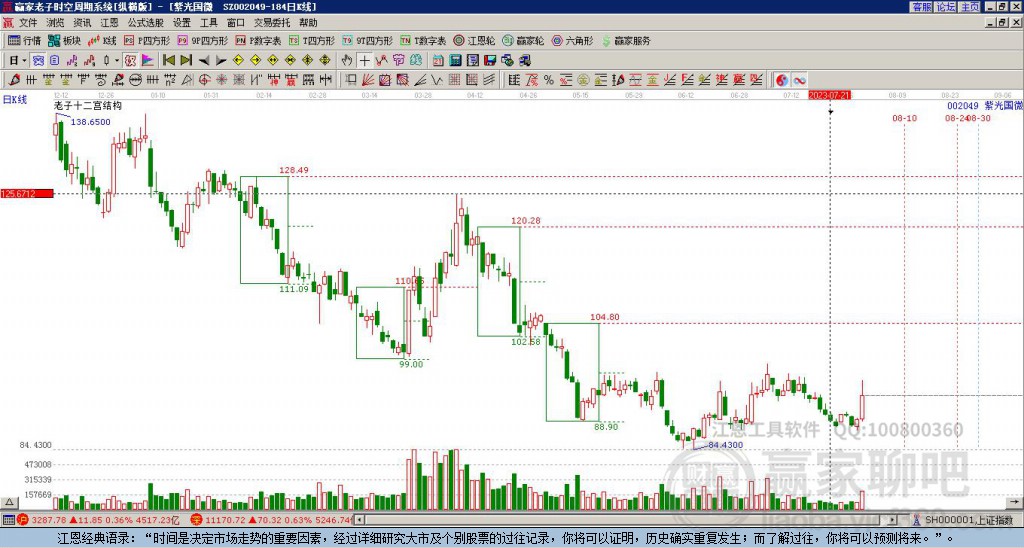
Task: Select the Gann fan lines tool
Action: (x=368, y=80)
